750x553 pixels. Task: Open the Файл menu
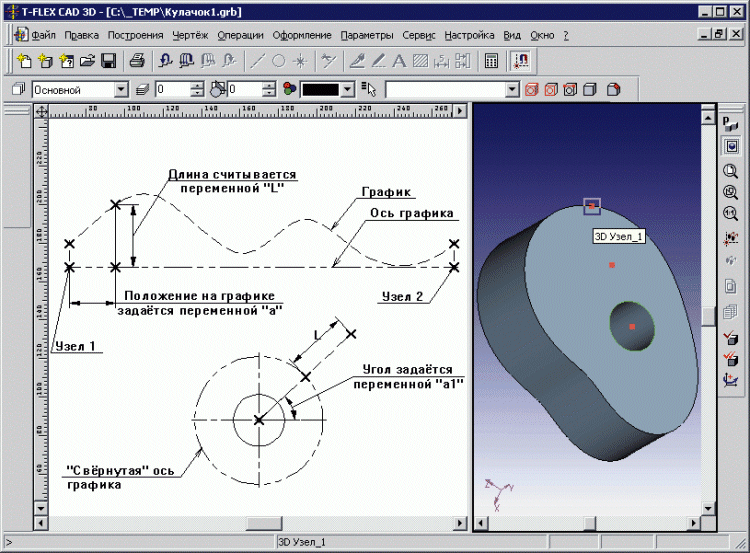44,35
